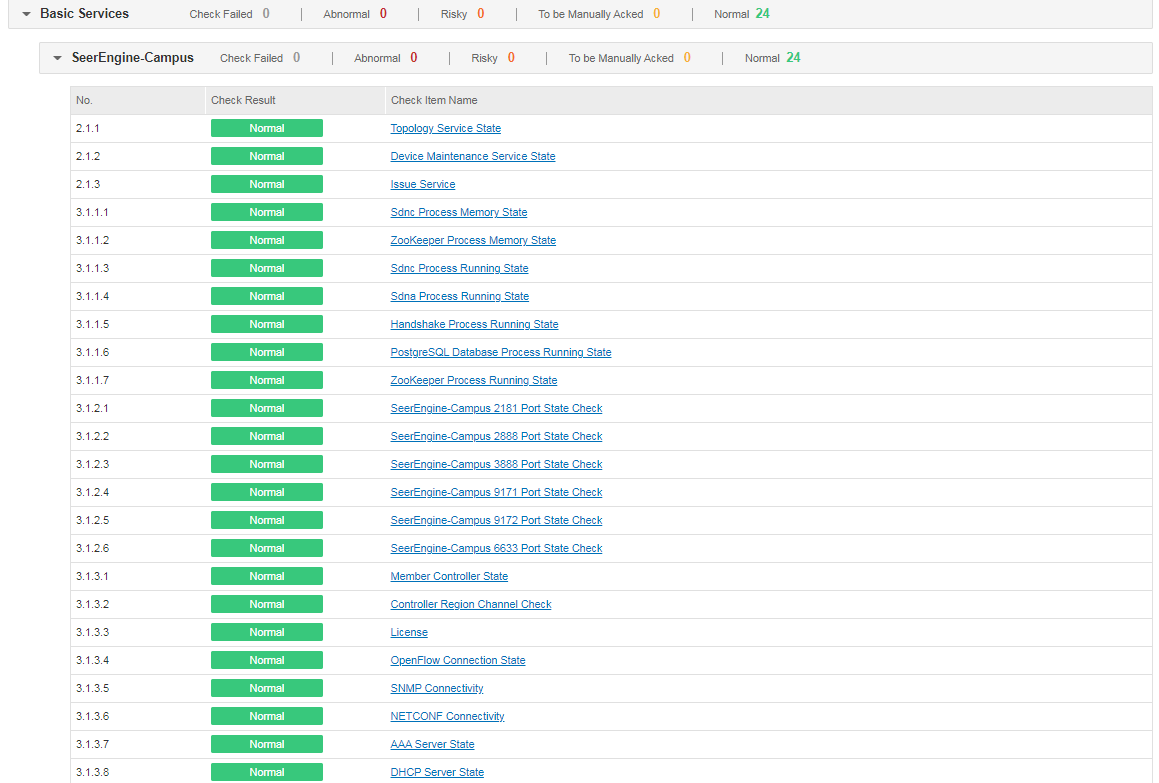Click the SeerEngine-Campus heading text
1159x783 pixels.
(x=132, y=58)
